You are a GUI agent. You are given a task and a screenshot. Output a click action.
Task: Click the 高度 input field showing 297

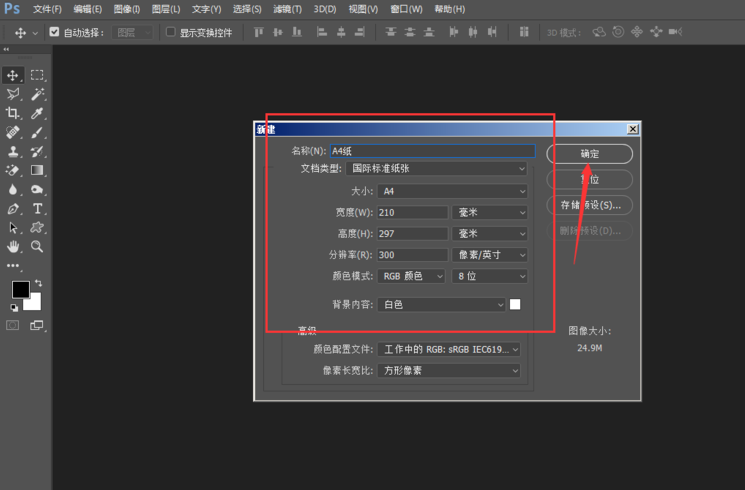point(412,234)
